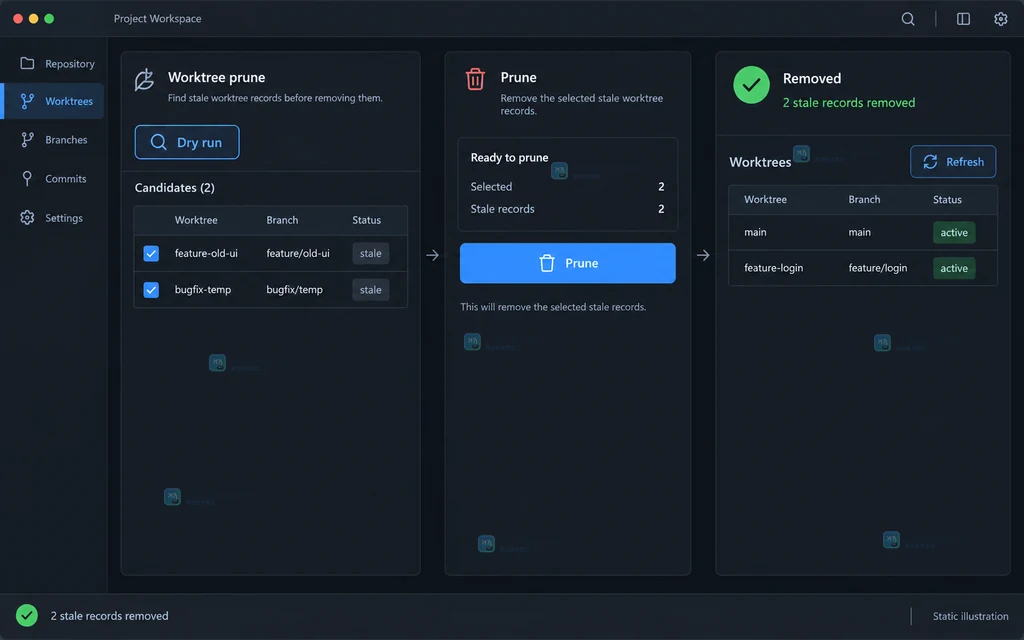Click the Project Workspace window title
Image resolution: width=1024 pixels, height=640 pixels.
click(157, 18)
